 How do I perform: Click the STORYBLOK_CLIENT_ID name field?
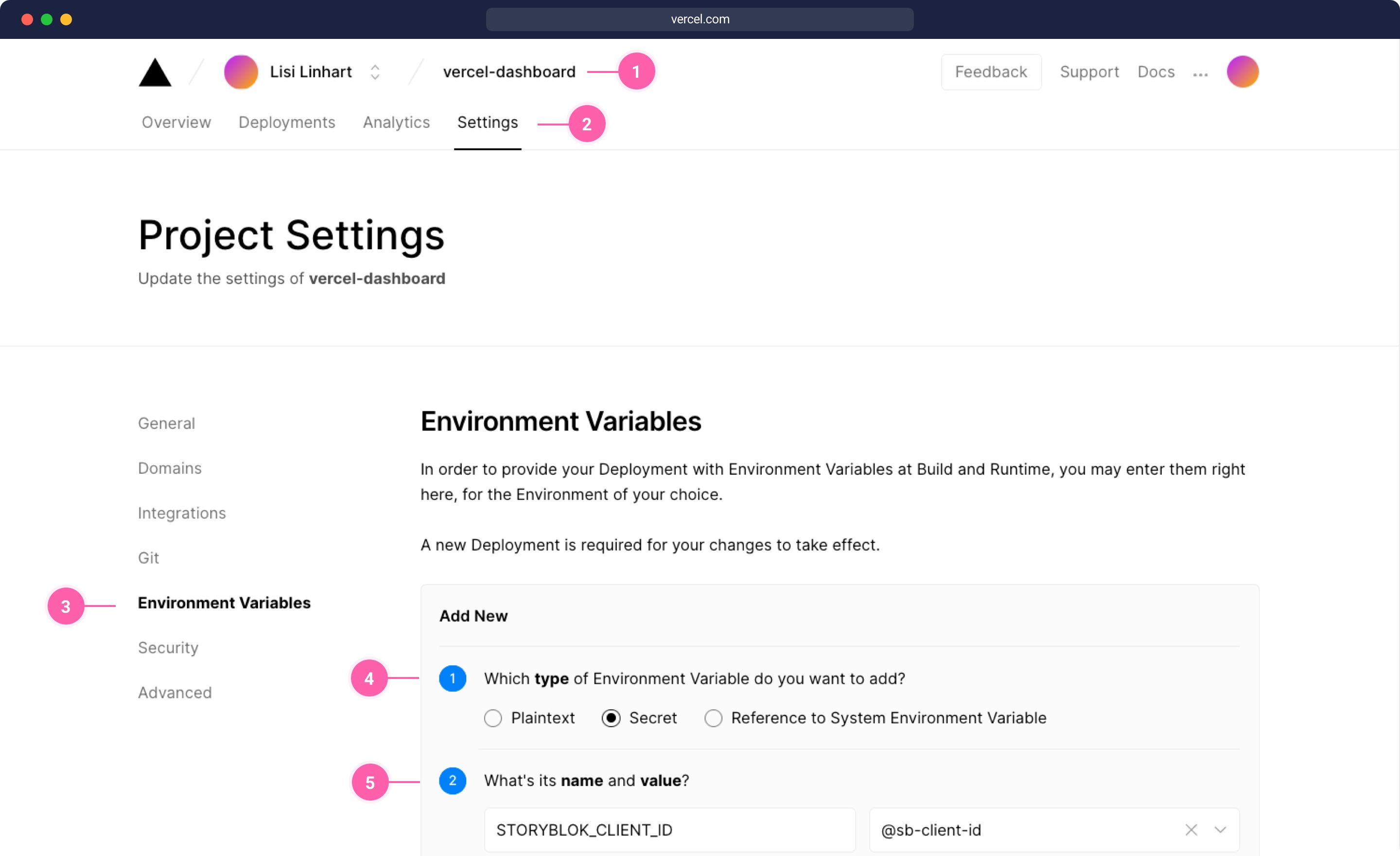(669, 830)
